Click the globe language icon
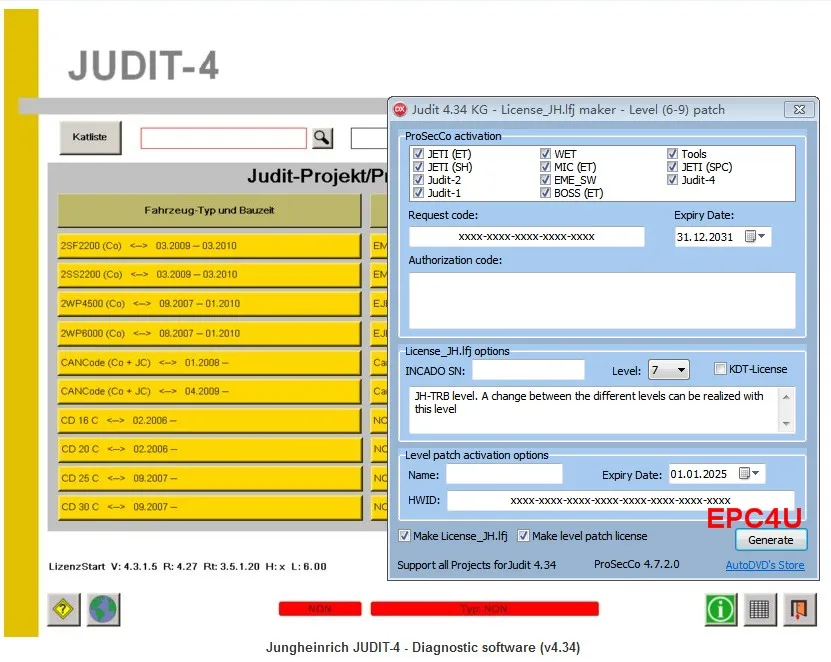 (x=103, y=610)
